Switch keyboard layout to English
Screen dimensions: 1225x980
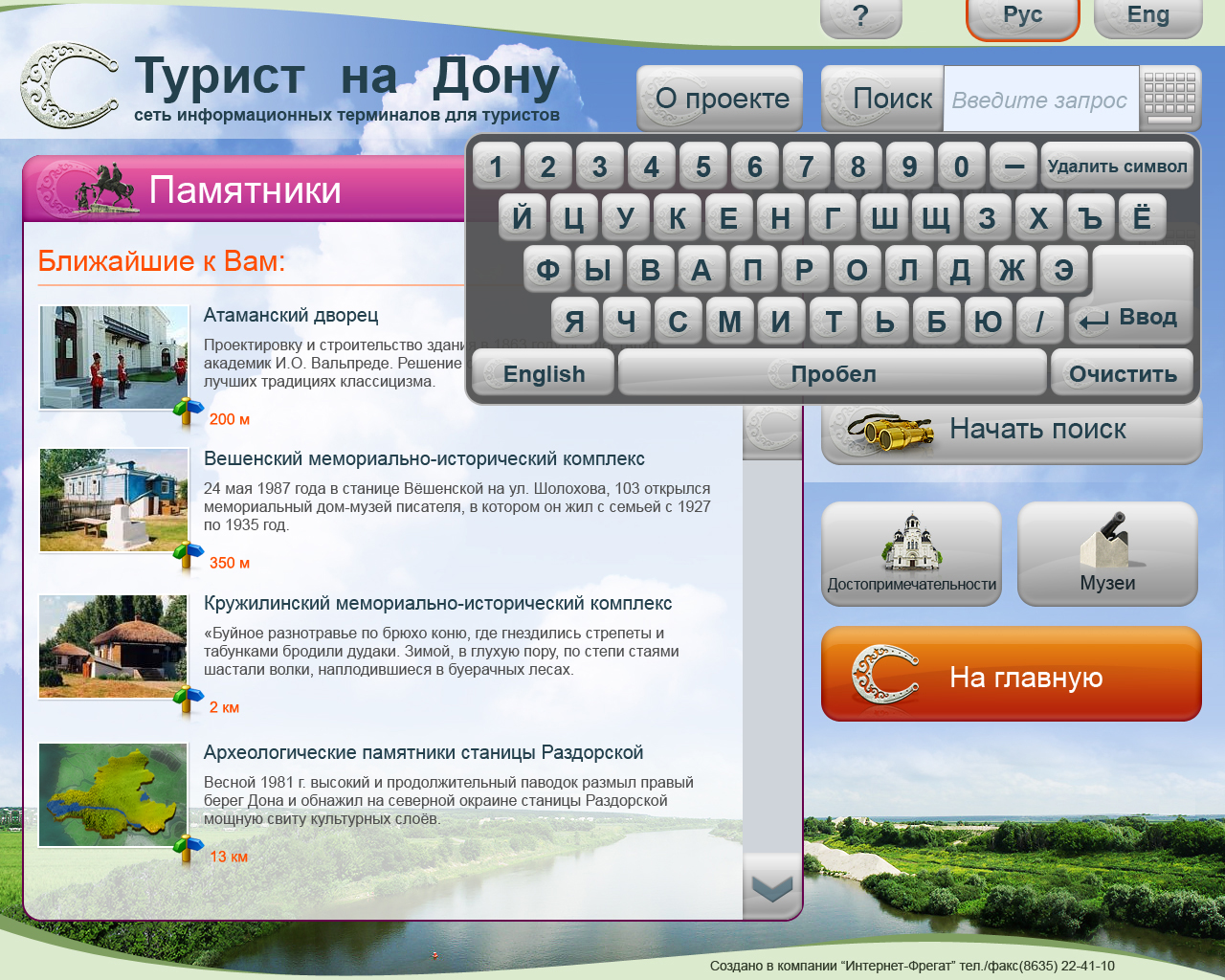click(x=542, y=373)
